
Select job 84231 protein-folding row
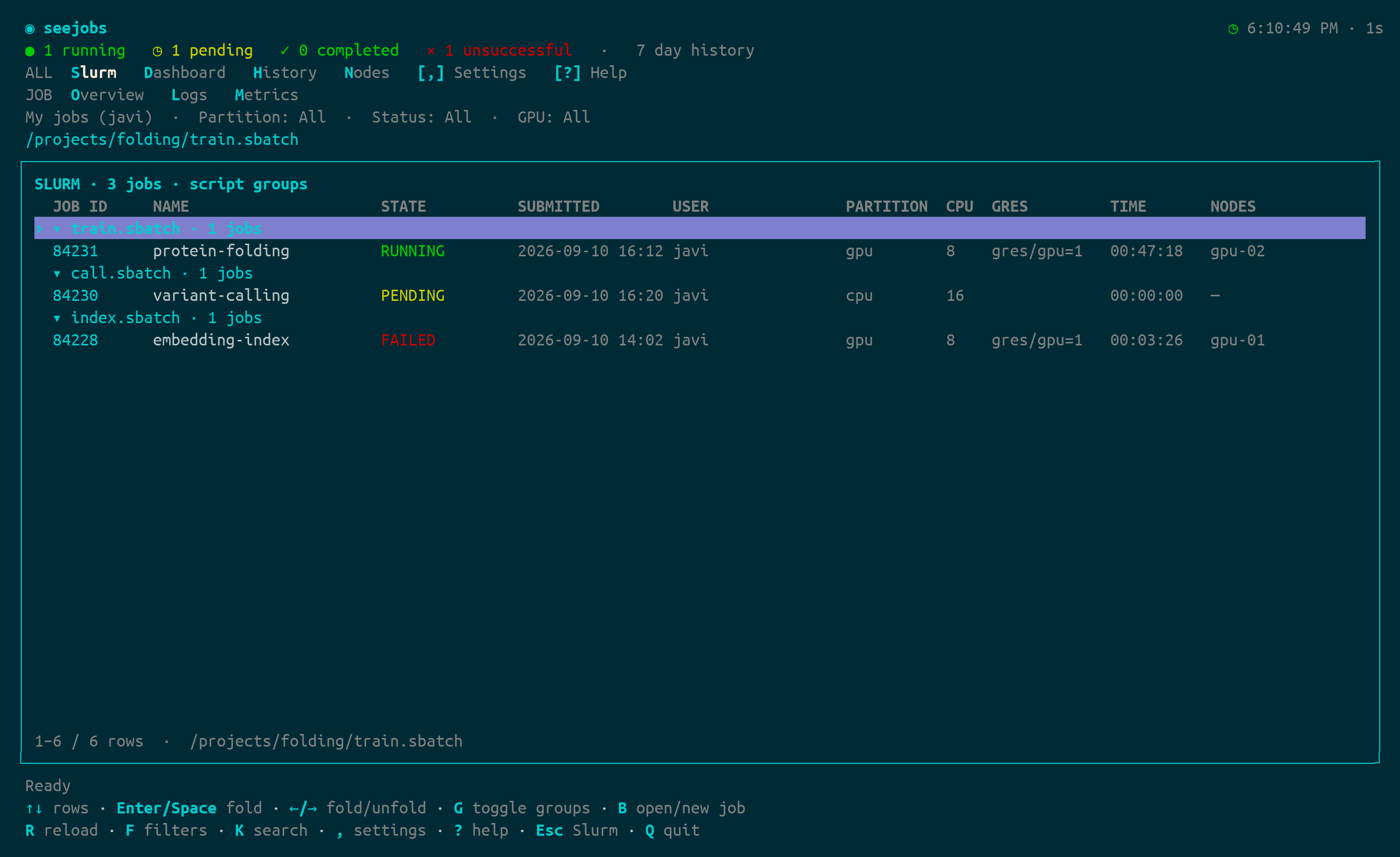coord(699,251)
